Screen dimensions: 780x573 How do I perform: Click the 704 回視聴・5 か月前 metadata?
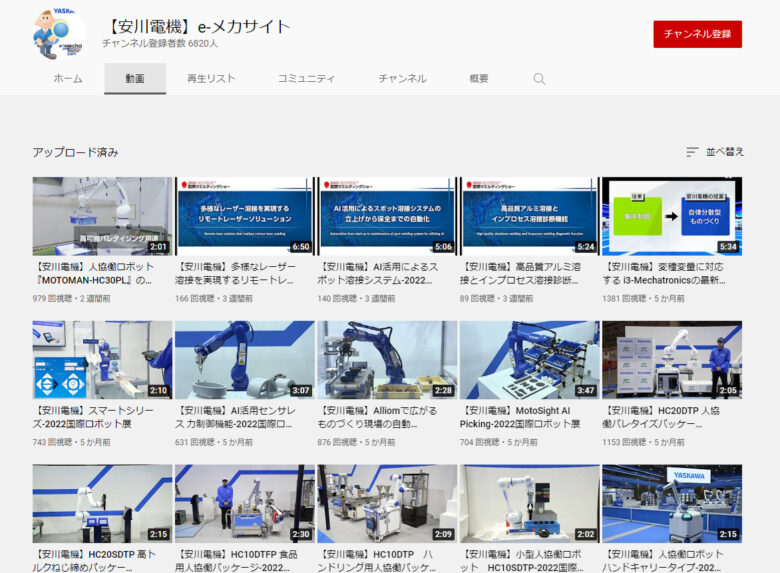point(498,442)
